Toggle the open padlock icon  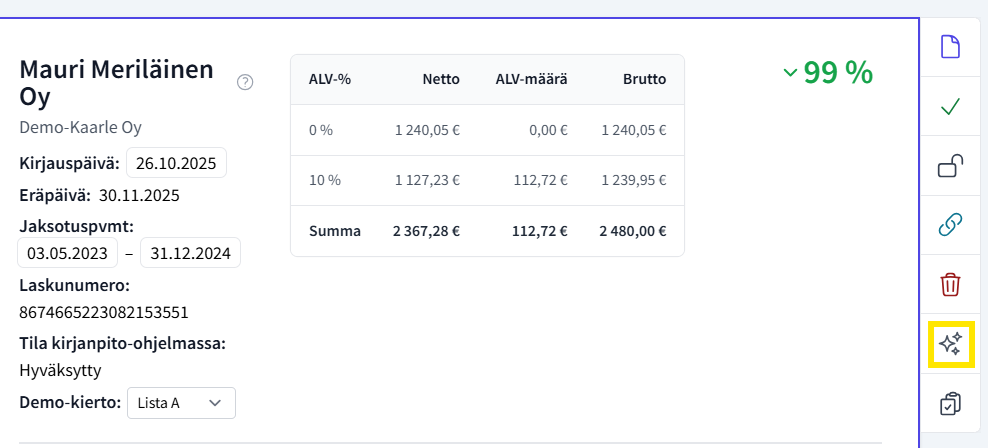950,166
